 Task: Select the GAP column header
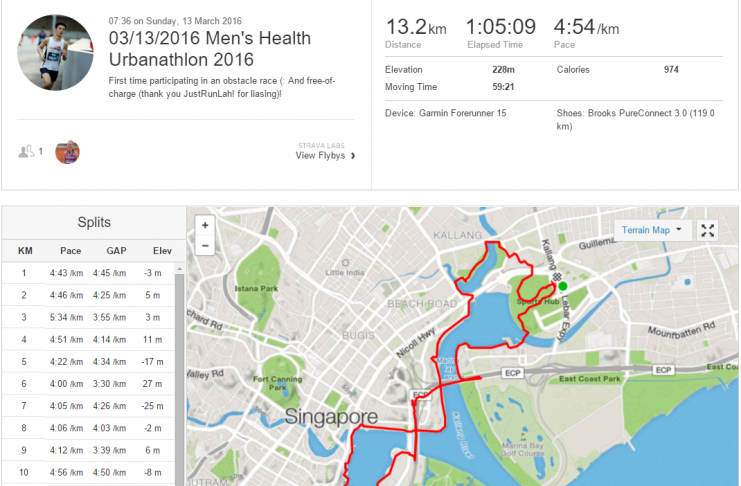(116, 251)
